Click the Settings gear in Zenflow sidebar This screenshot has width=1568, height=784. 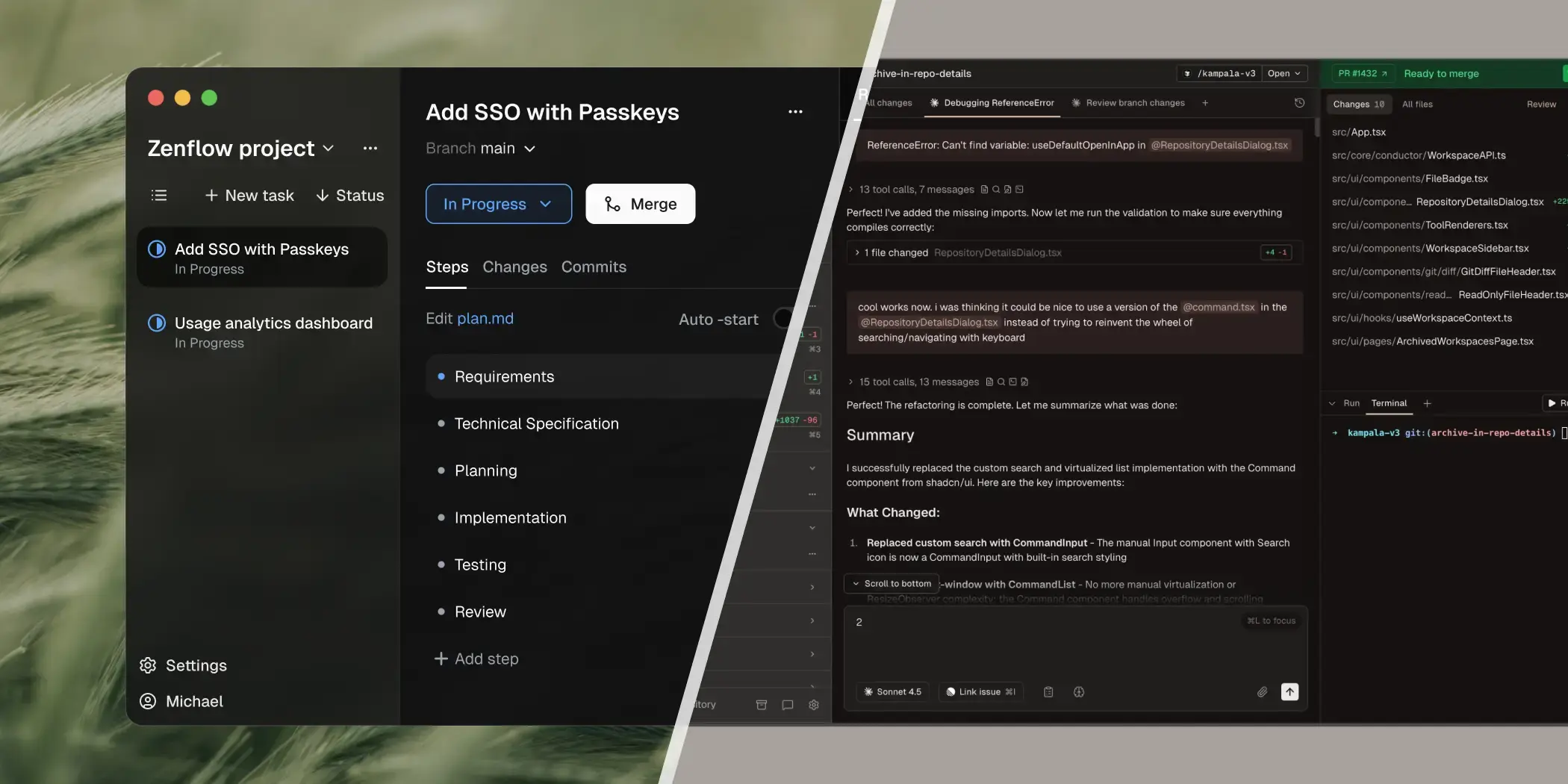148,665
